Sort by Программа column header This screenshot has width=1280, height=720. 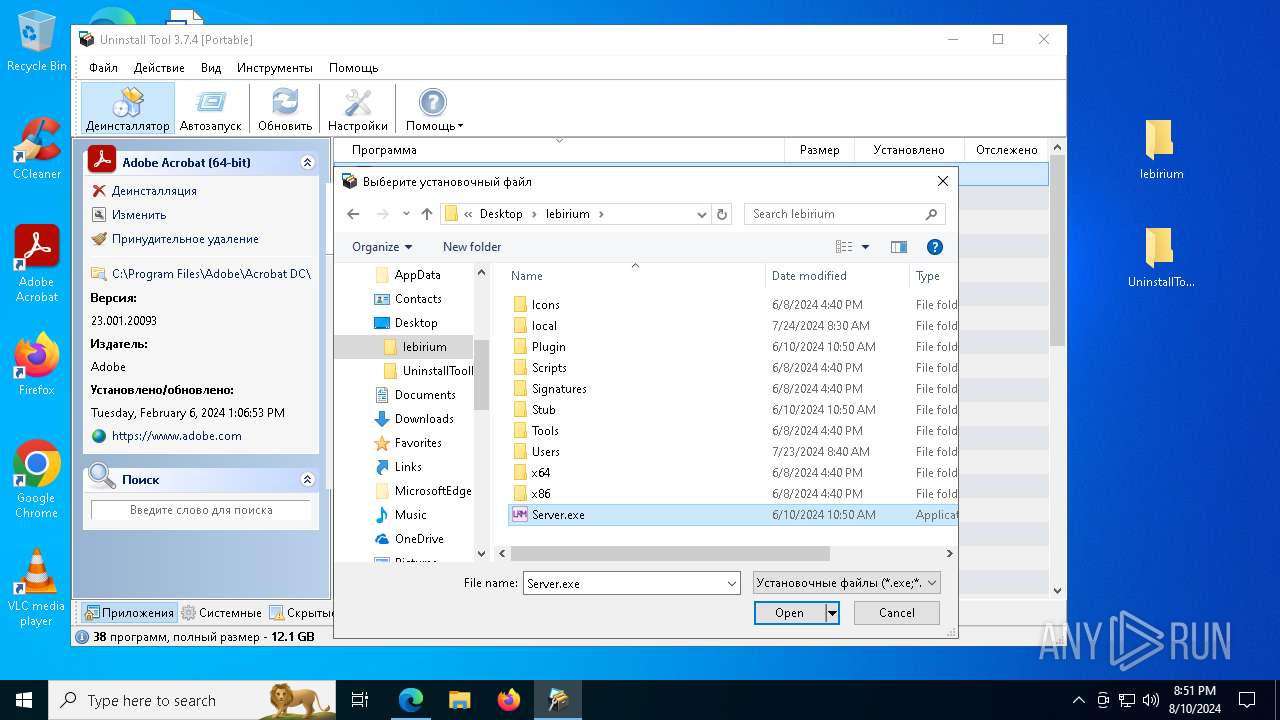click(558, 150)
